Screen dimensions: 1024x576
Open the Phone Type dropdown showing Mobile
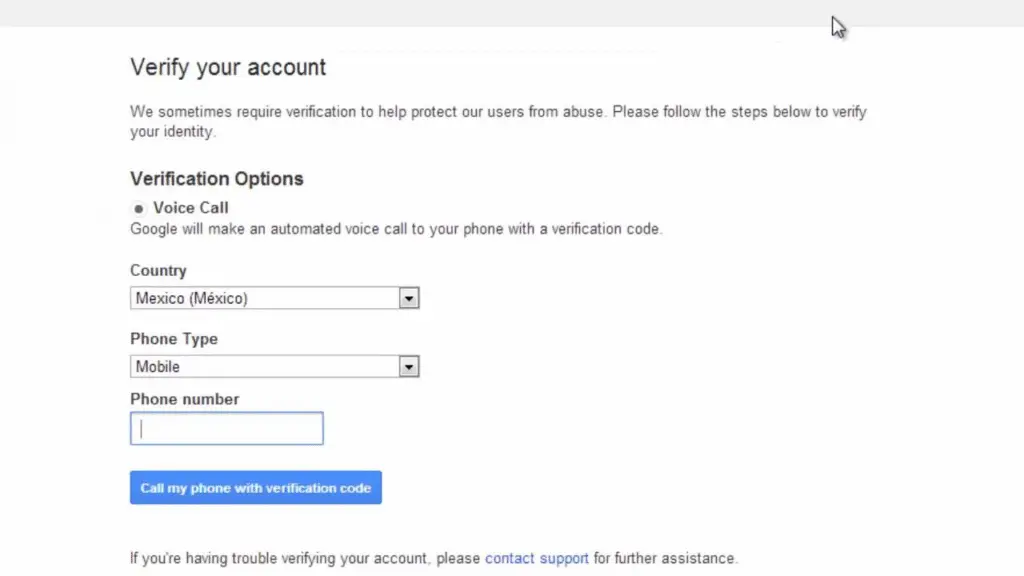(x=274, y=366)
